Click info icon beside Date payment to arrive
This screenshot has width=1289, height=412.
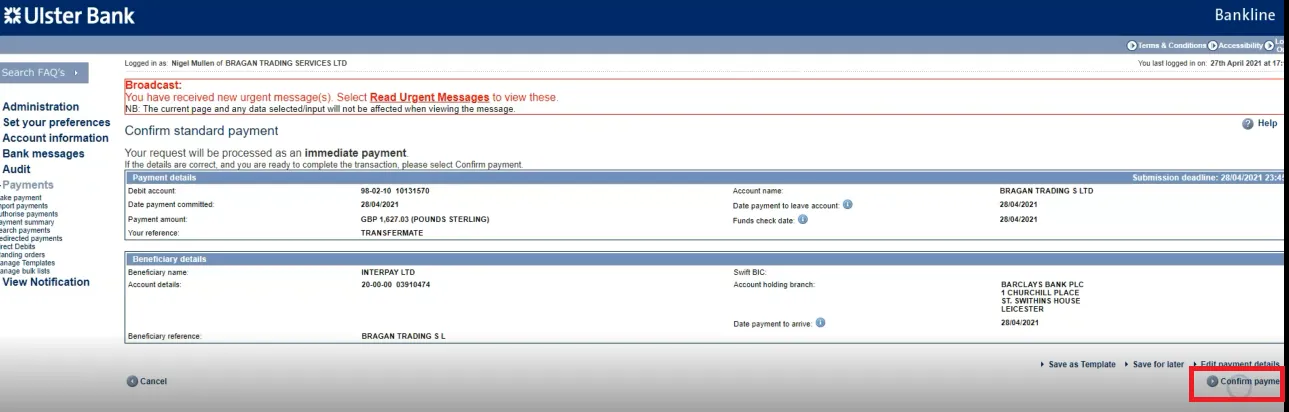click(x=820, y=323)
